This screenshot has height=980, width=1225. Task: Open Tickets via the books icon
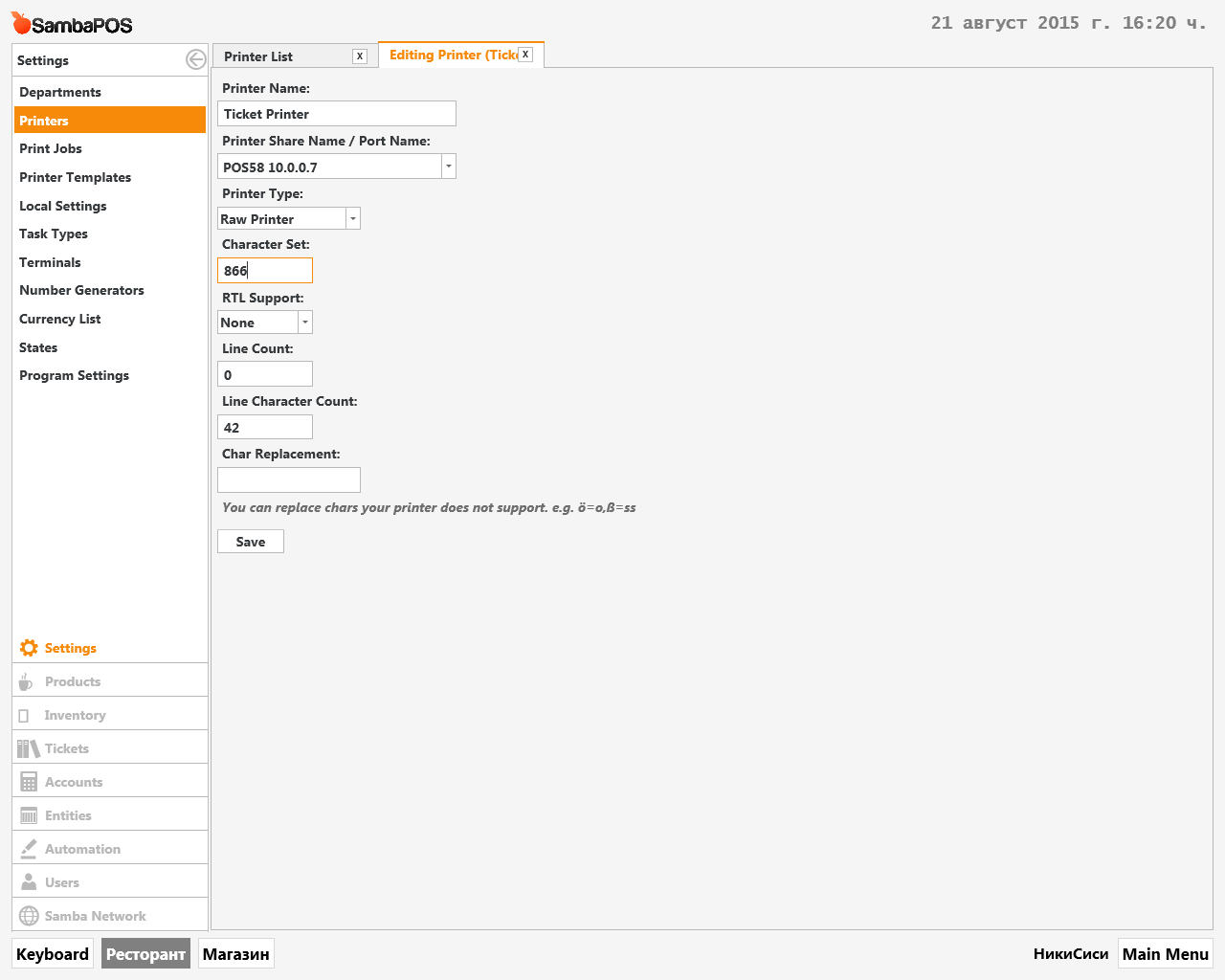click(x=29, y=748)
